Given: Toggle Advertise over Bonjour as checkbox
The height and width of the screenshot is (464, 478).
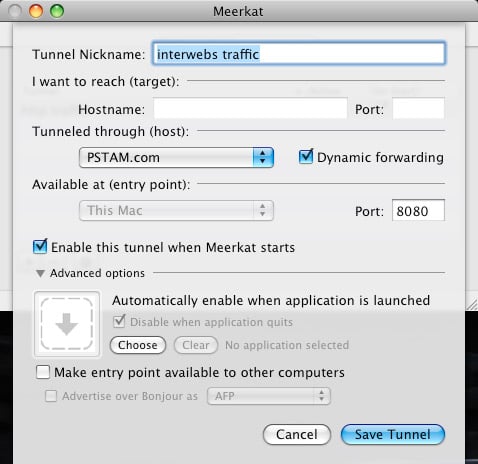Looking at the screenshot, I should coord(51,396).
